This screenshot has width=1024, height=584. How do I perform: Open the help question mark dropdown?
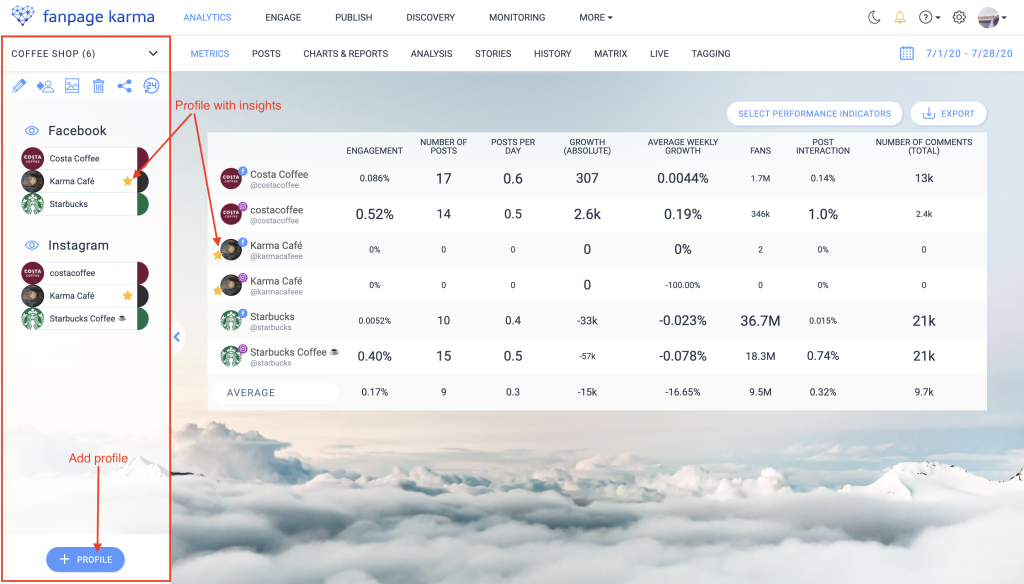point(929,17)
